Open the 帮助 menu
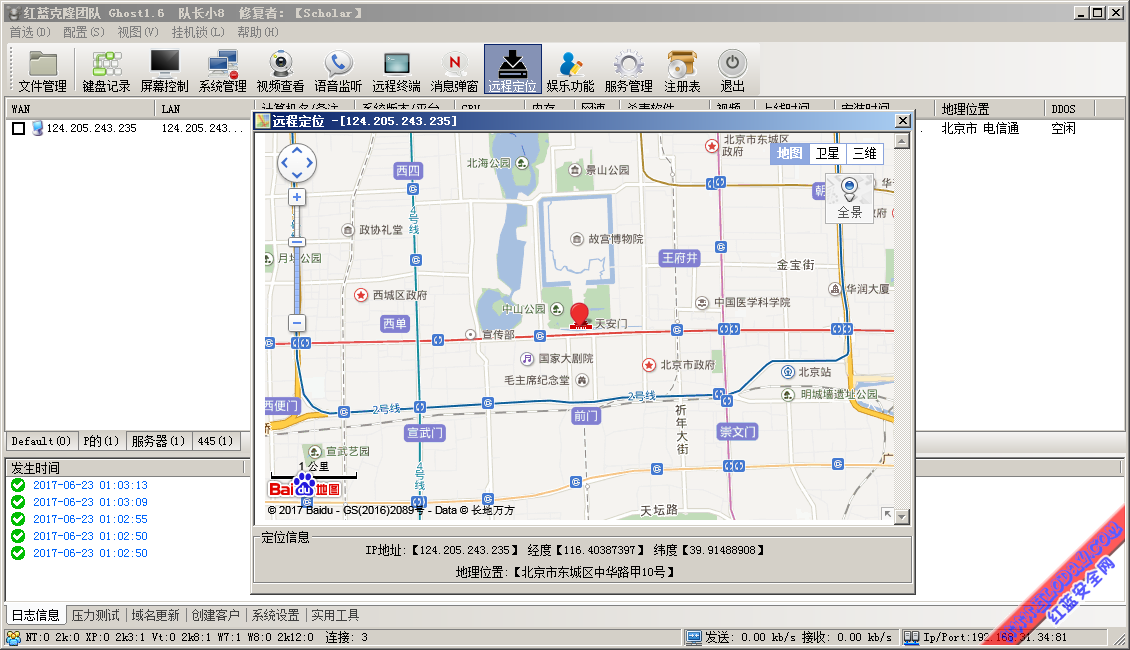 click(257, 32)
